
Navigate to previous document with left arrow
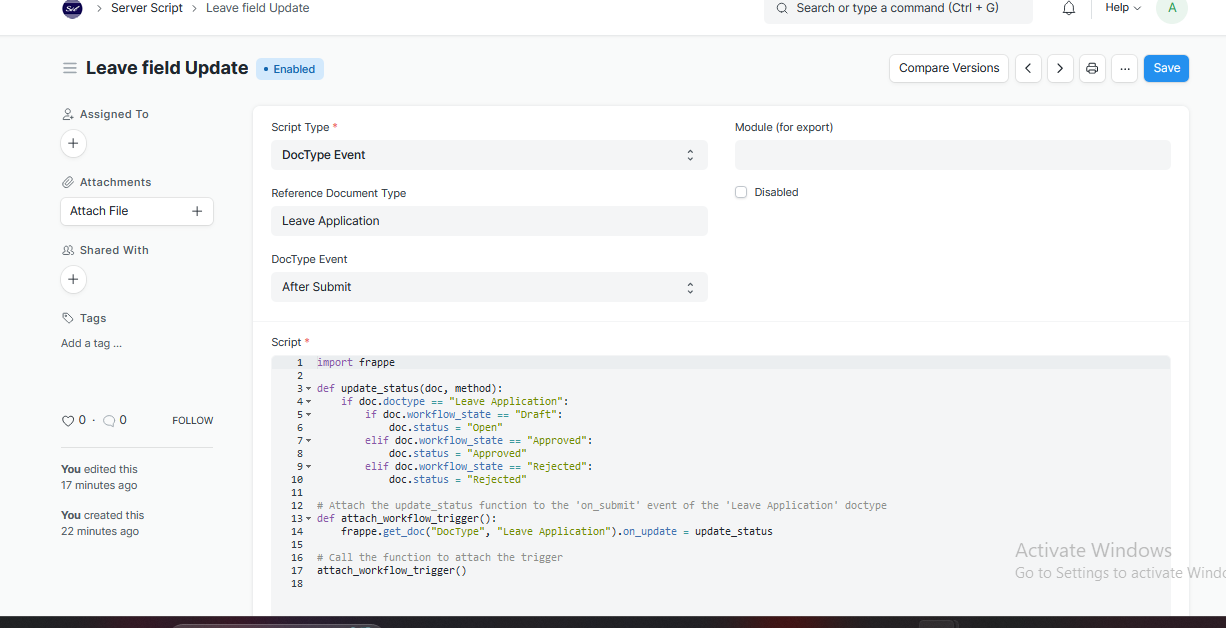tap(1028, 68)
